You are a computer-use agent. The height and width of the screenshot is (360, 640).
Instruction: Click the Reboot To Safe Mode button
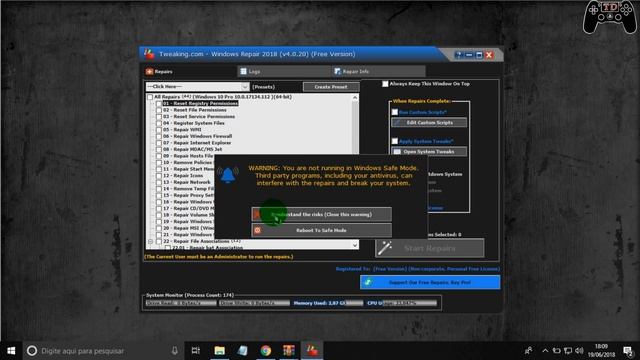[322, 230]
